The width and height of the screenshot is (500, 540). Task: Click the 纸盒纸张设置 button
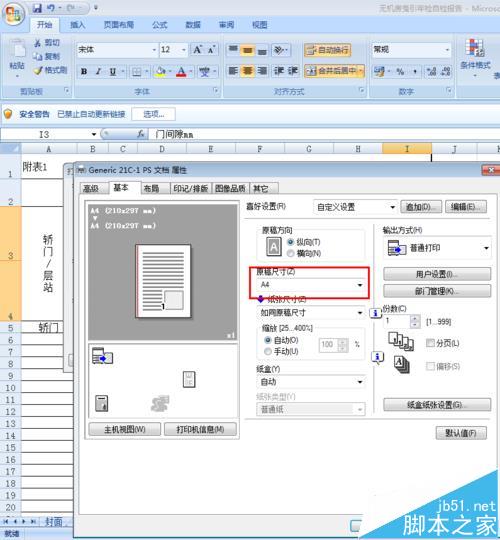437,405
